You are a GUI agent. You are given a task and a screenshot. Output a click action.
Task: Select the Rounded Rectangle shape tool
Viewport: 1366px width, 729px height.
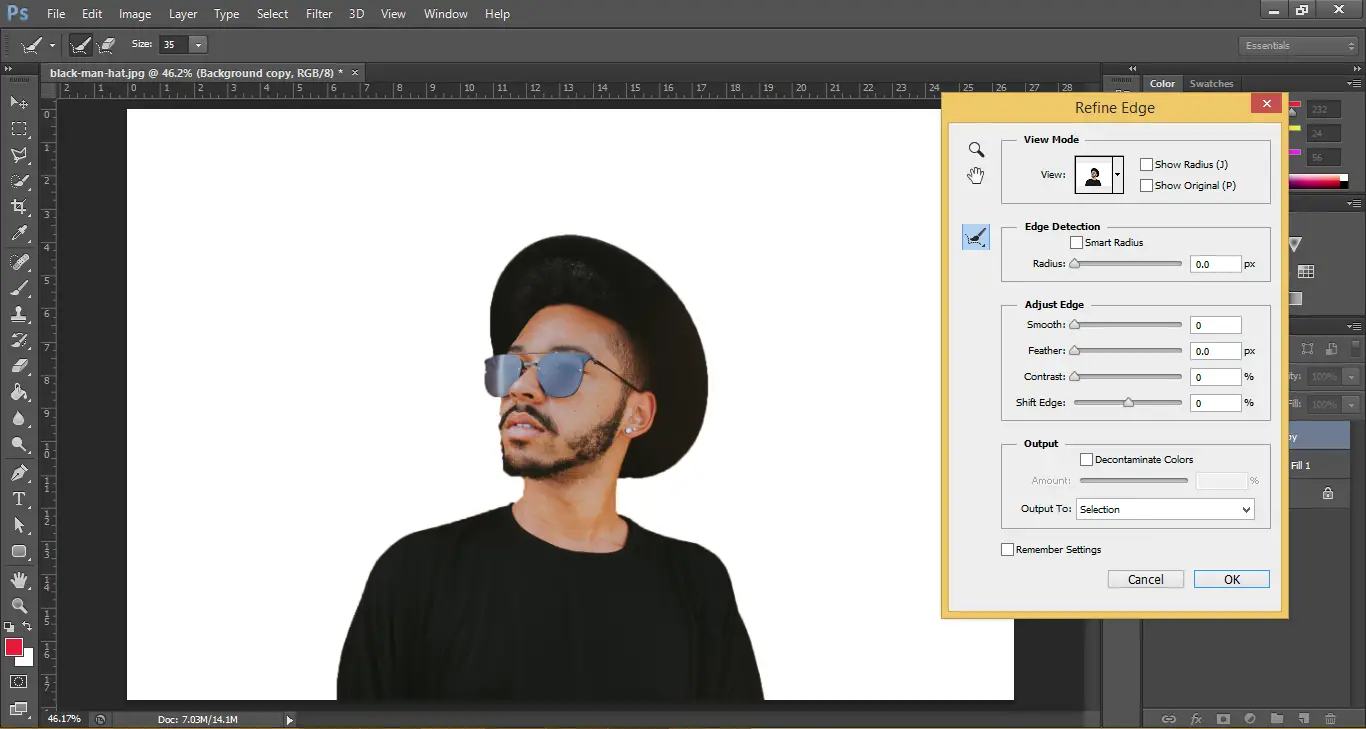19,551
